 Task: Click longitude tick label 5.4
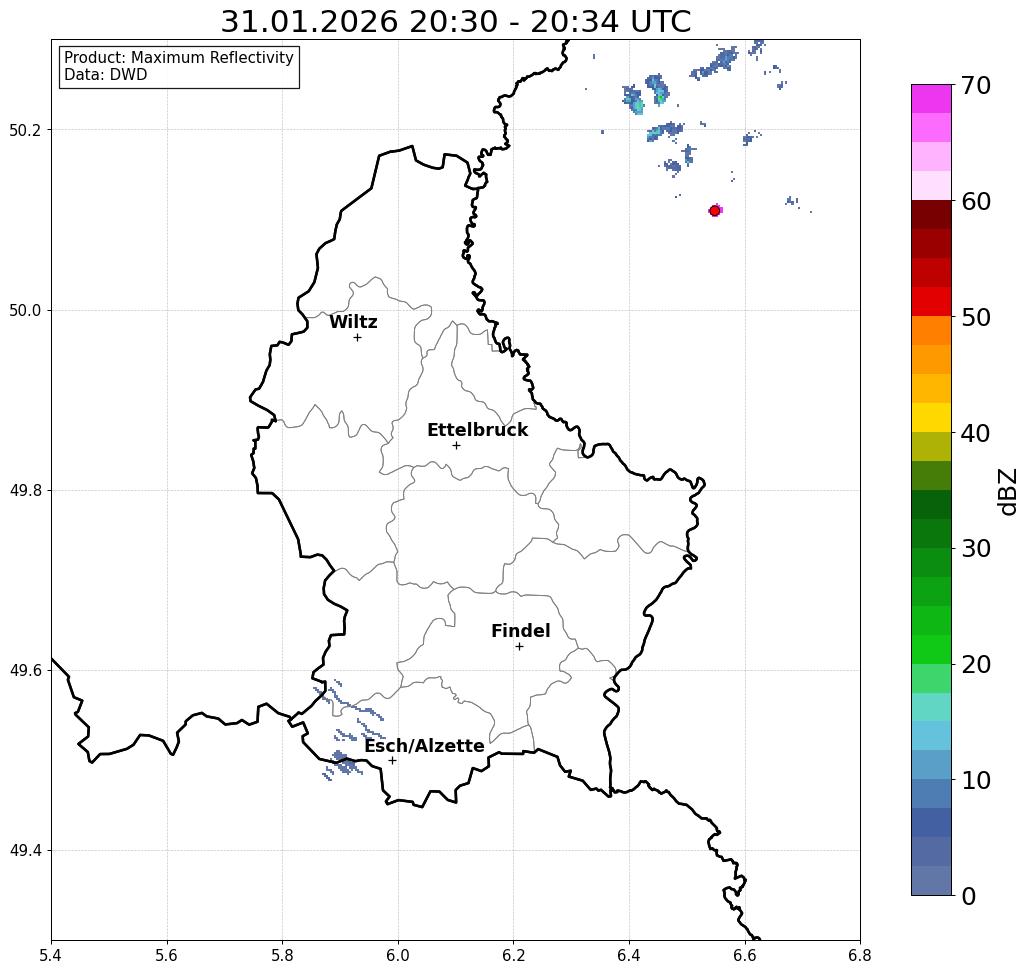click(x=51, y=955)
